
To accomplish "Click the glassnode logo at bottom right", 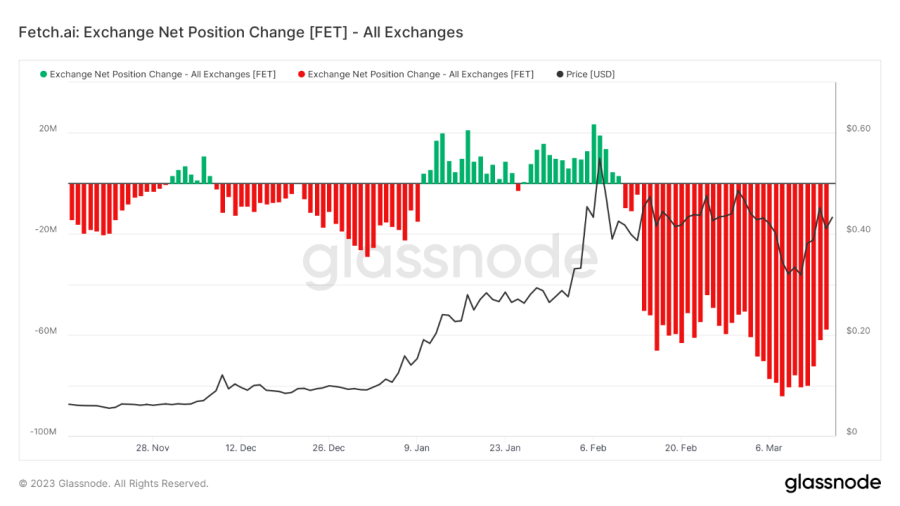I will [833, 482].
